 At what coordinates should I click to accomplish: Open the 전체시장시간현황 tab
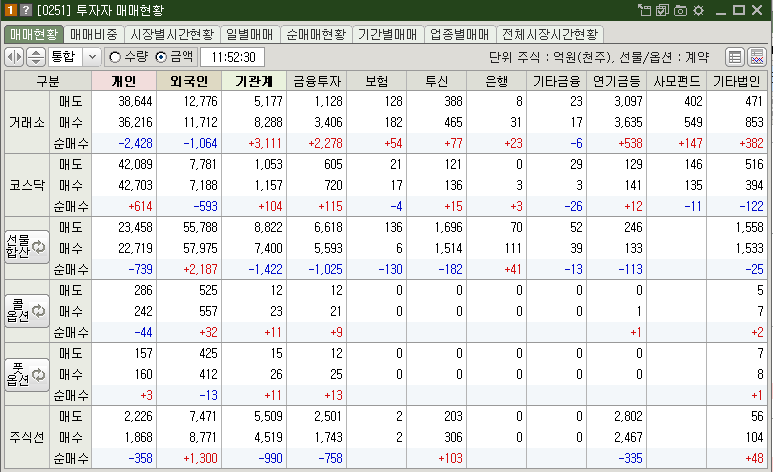[x=550, y=34]
